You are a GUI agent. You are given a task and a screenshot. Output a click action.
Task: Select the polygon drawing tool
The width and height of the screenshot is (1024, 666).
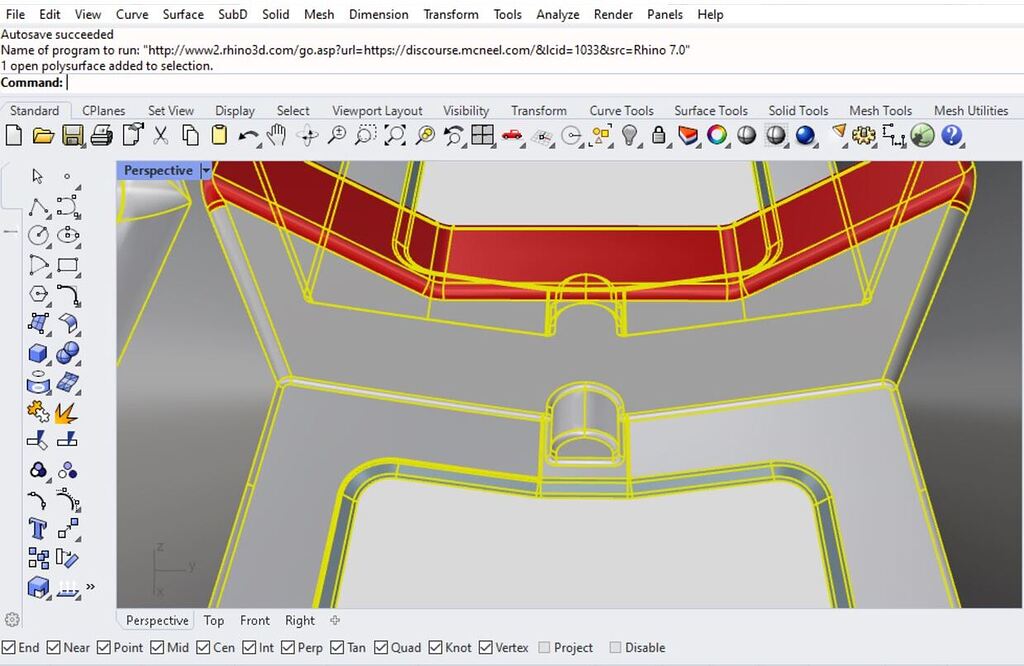[36, 294]
